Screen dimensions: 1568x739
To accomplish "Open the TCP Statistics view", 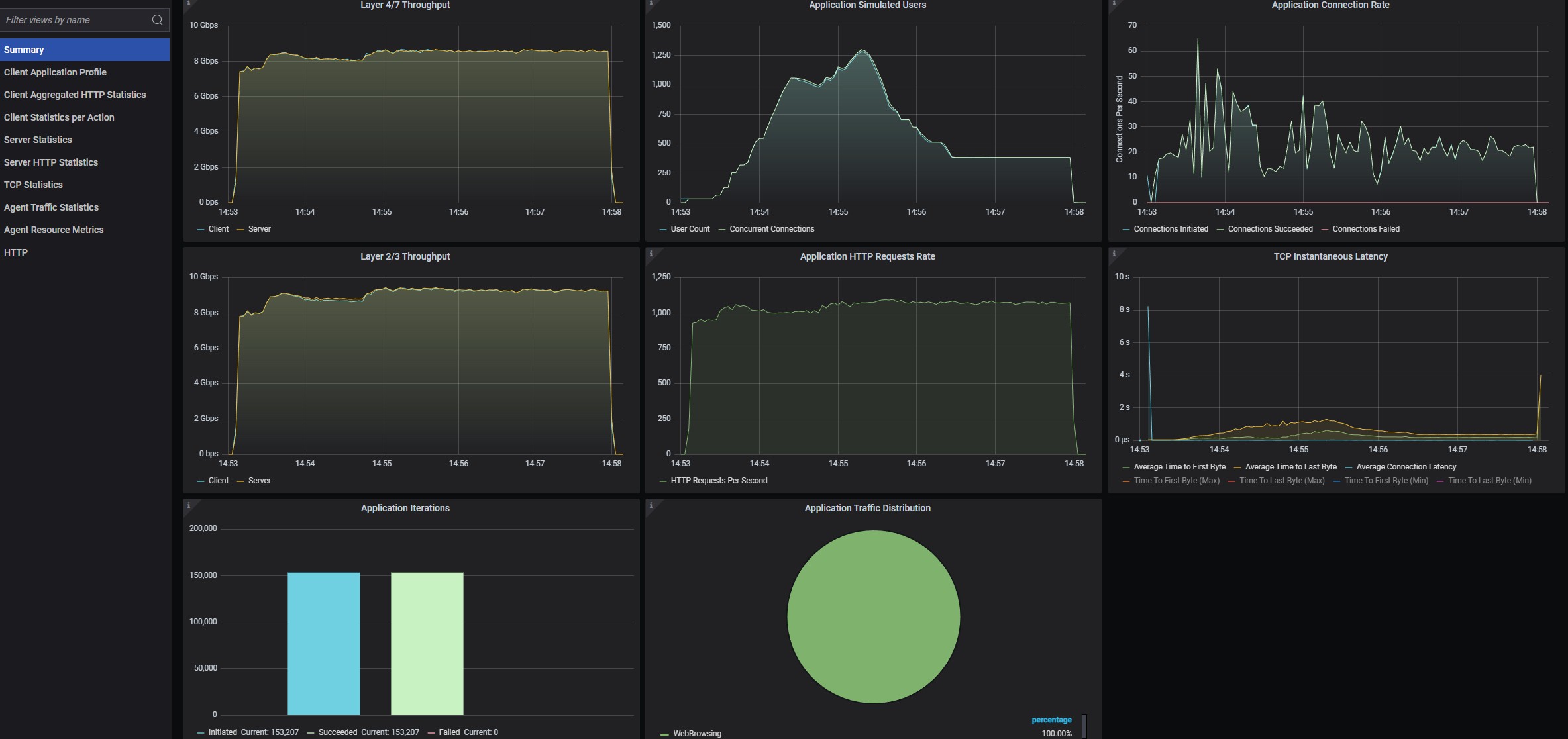I will [33, 185].
